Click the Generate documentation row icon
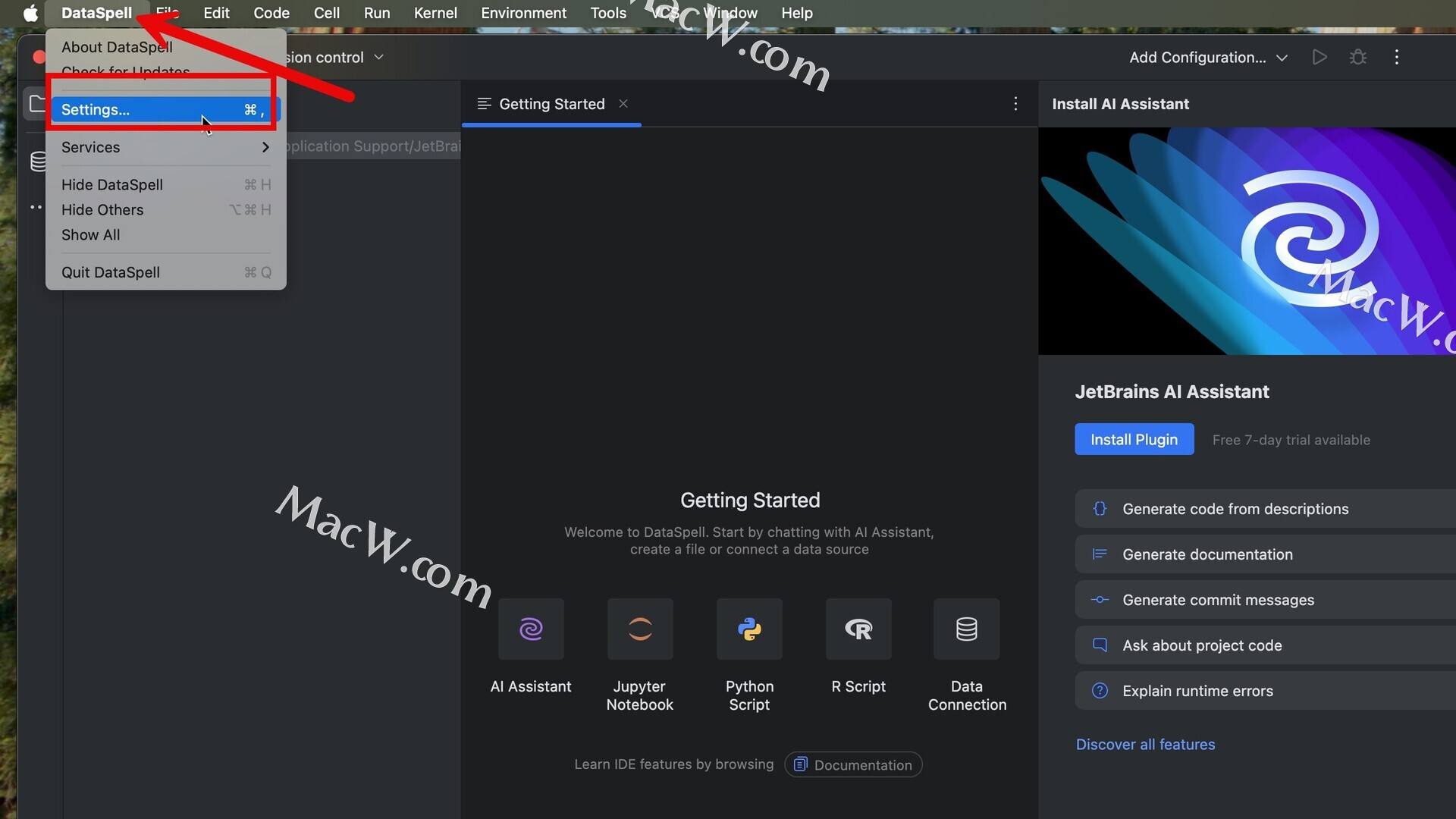The image size is (1456, 819). (x=1100, y=554)
